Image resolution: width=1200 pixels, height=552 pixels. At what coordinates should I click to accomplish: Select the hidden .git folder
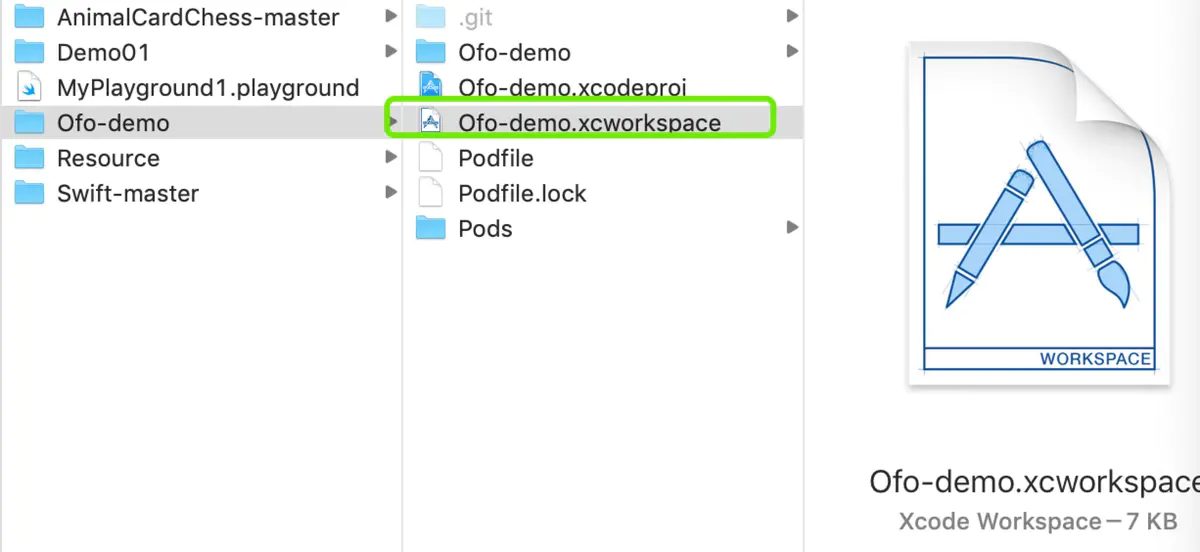click(603, 17)
